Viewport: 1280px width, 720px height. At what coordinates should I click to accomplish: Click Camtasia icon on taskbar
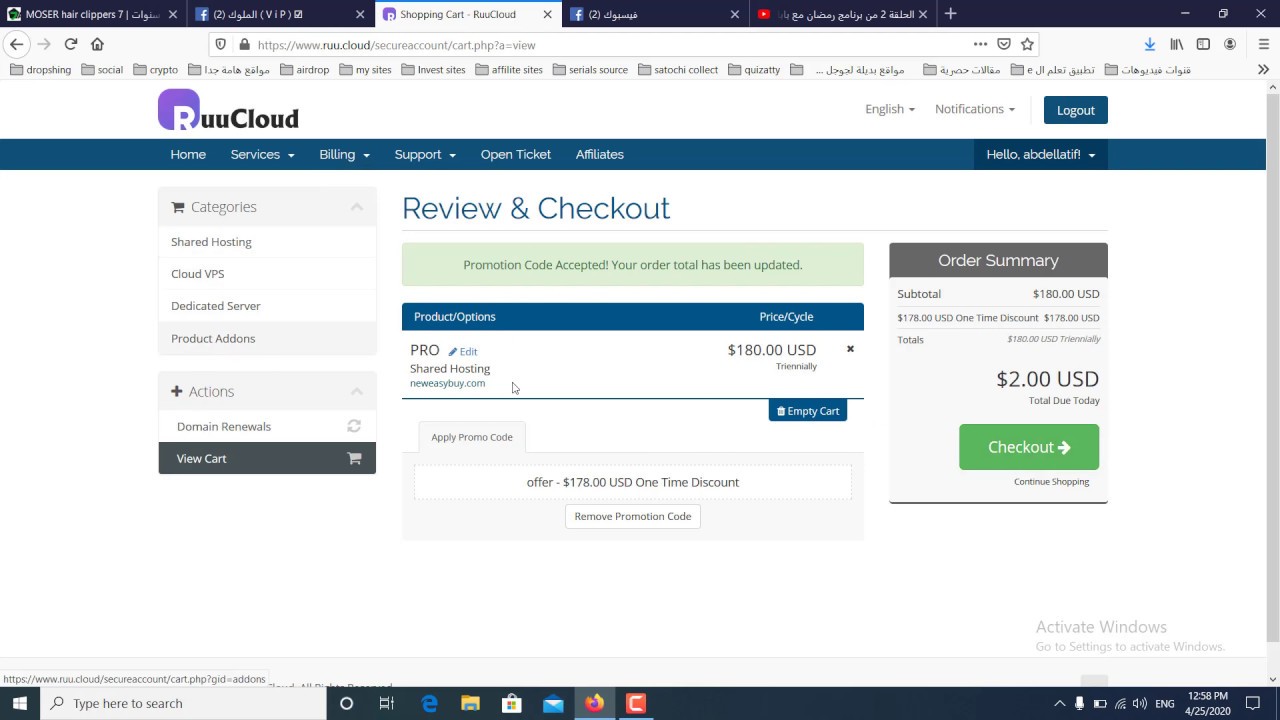[635, 704]
